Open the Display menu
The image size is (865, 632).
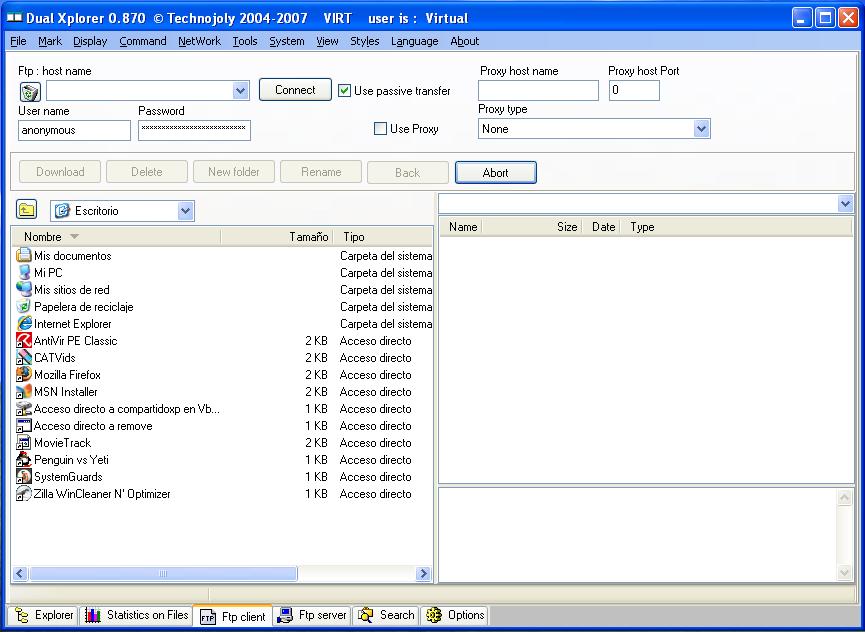tap(90, 41)
